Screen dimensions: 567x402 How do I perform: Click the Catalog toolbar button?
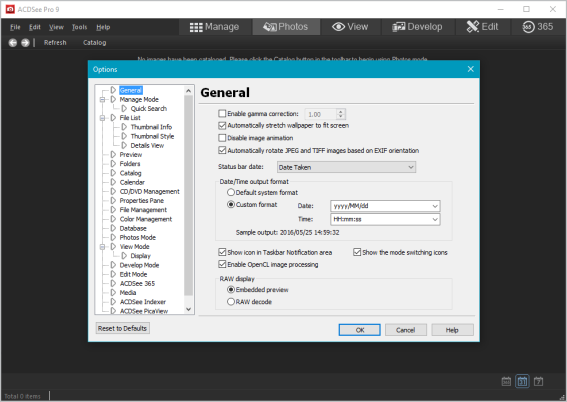tap(94, 43)
